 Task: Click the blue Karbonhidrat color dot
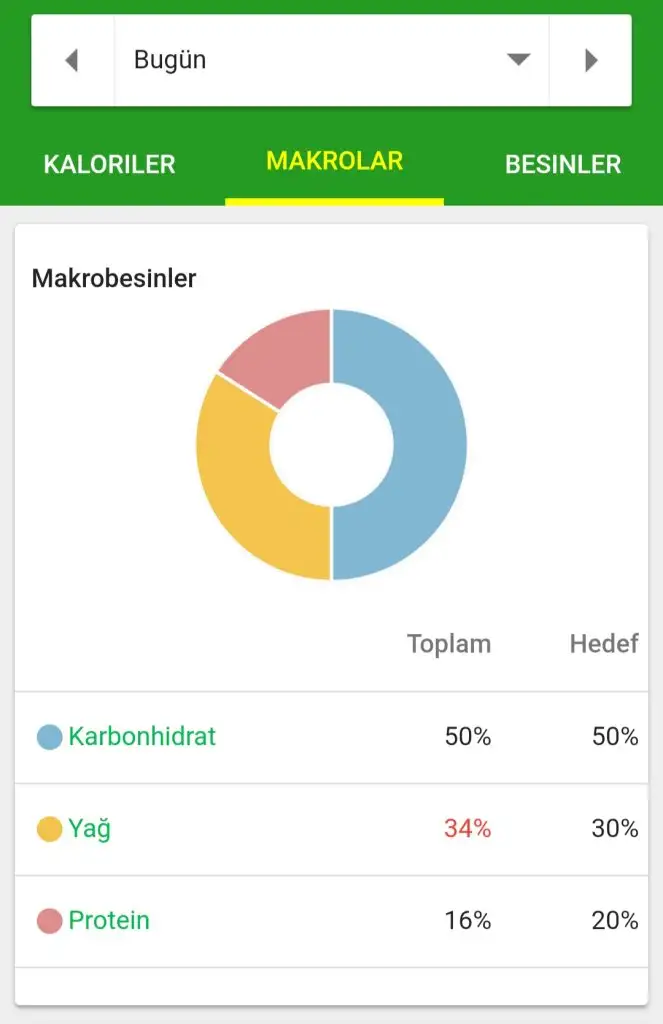50,737
